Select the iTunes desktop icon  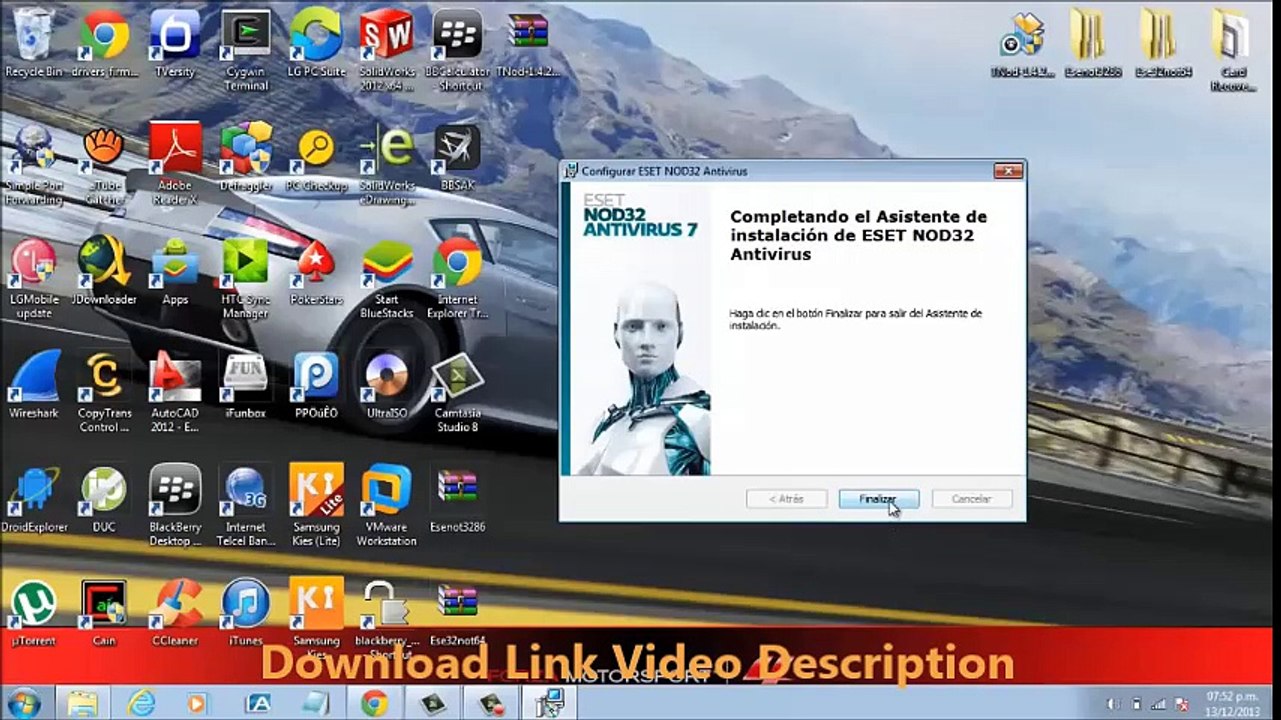point(246,613)
